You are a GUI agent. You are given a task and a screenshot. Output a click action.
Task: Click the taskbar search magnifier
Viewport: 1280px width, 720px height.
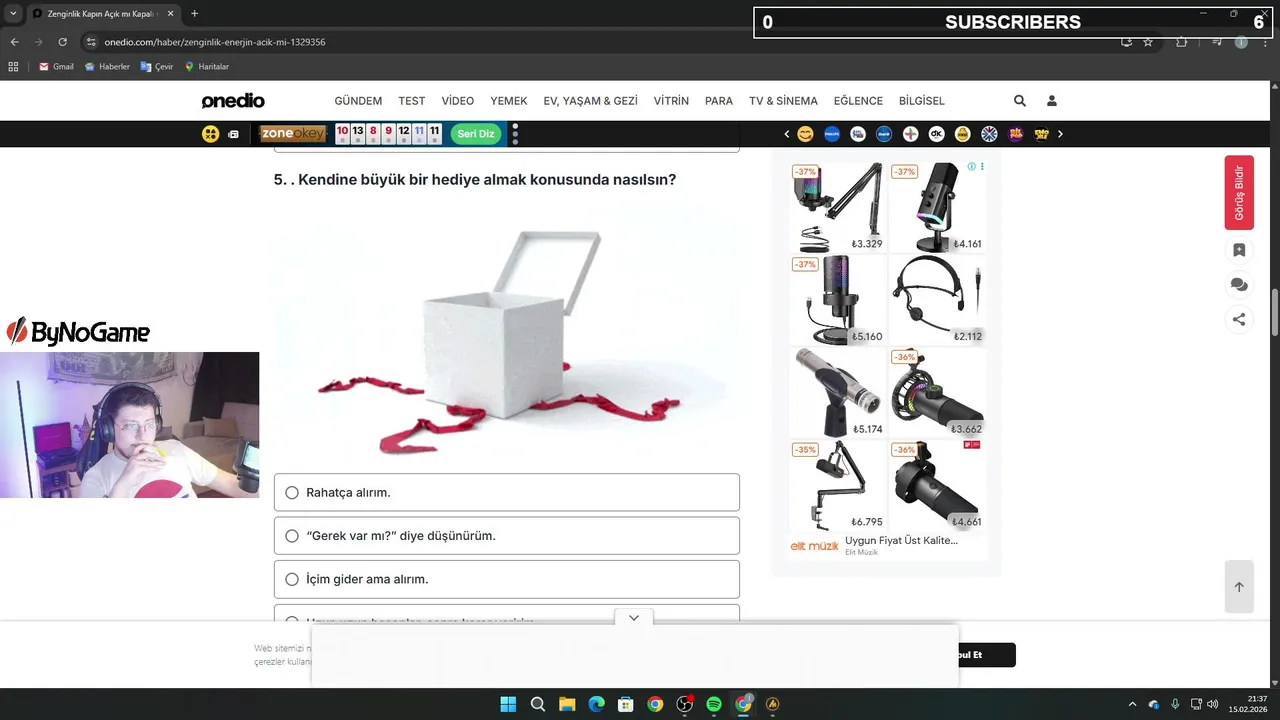538,704
